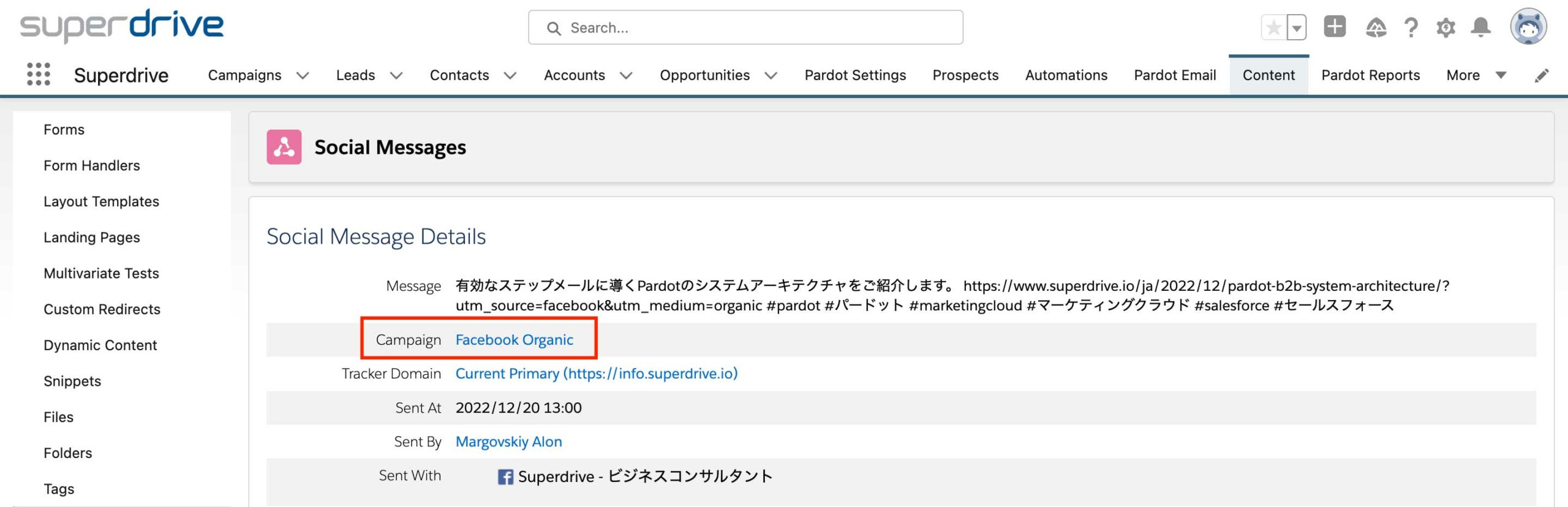Switch to the Leads tab
The image size is (1568, 507).
[355, 75]
